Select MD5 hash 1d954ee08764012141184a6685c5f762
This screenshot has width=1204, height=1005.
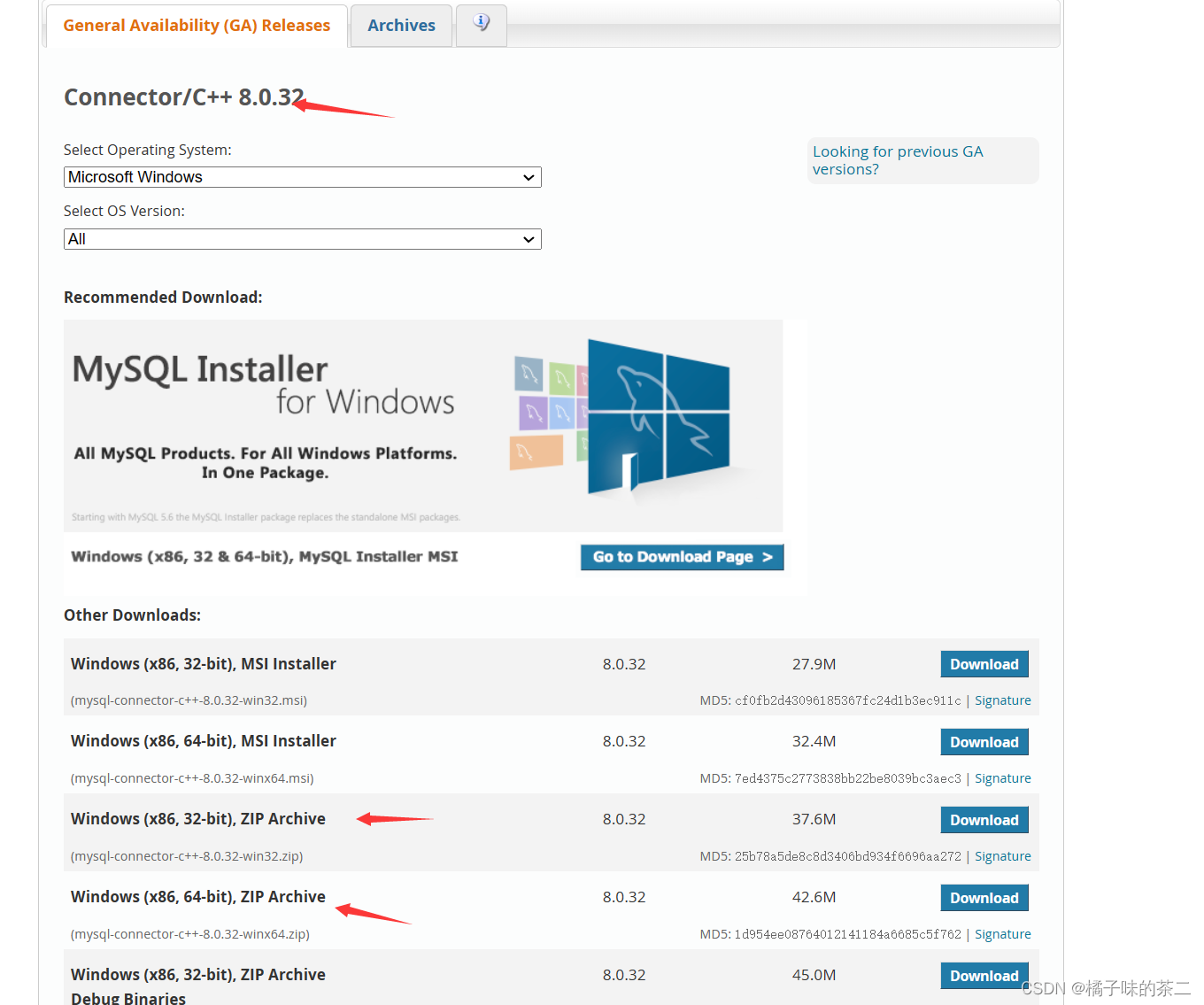click(x=848, y=934)
